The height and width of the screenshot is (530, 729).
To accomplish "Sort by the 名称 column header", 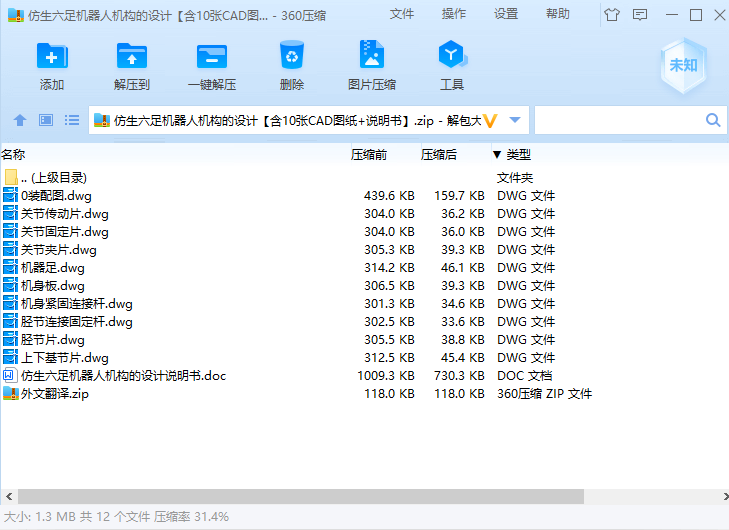I will (x=13, y=154).
